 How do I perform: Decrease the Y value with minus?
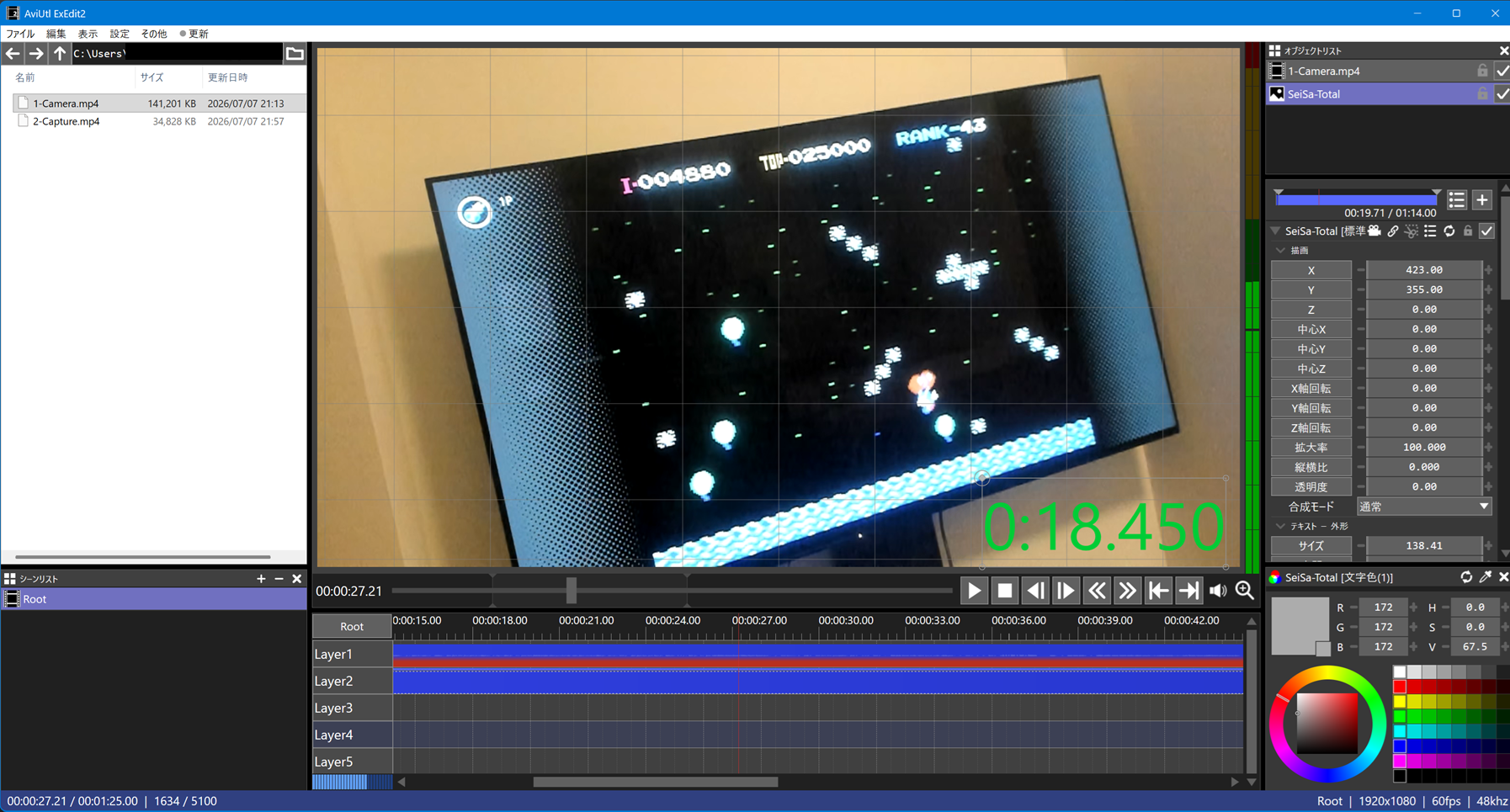[1360, 289]
